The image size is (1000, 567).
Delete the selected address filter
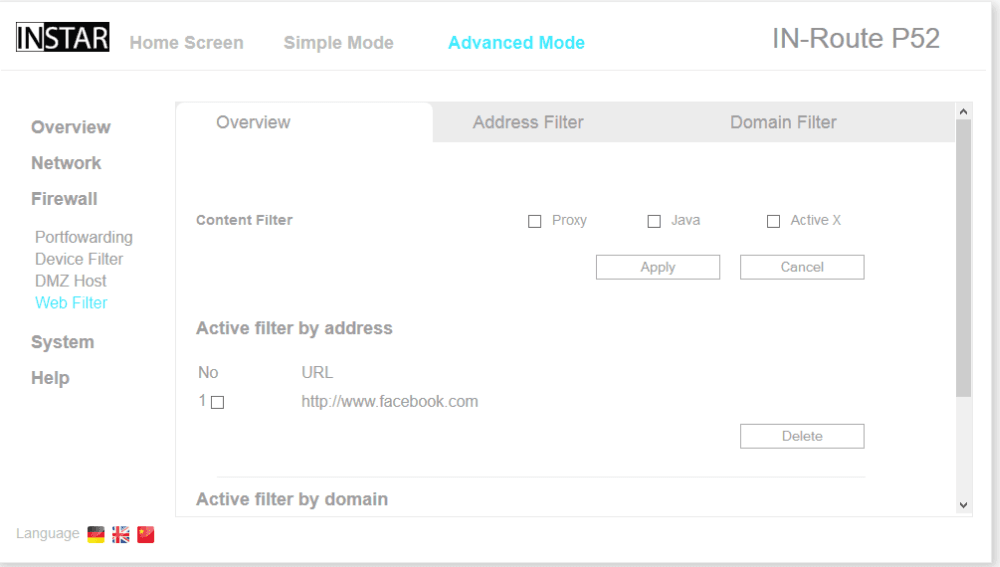[x=802, y=436]
